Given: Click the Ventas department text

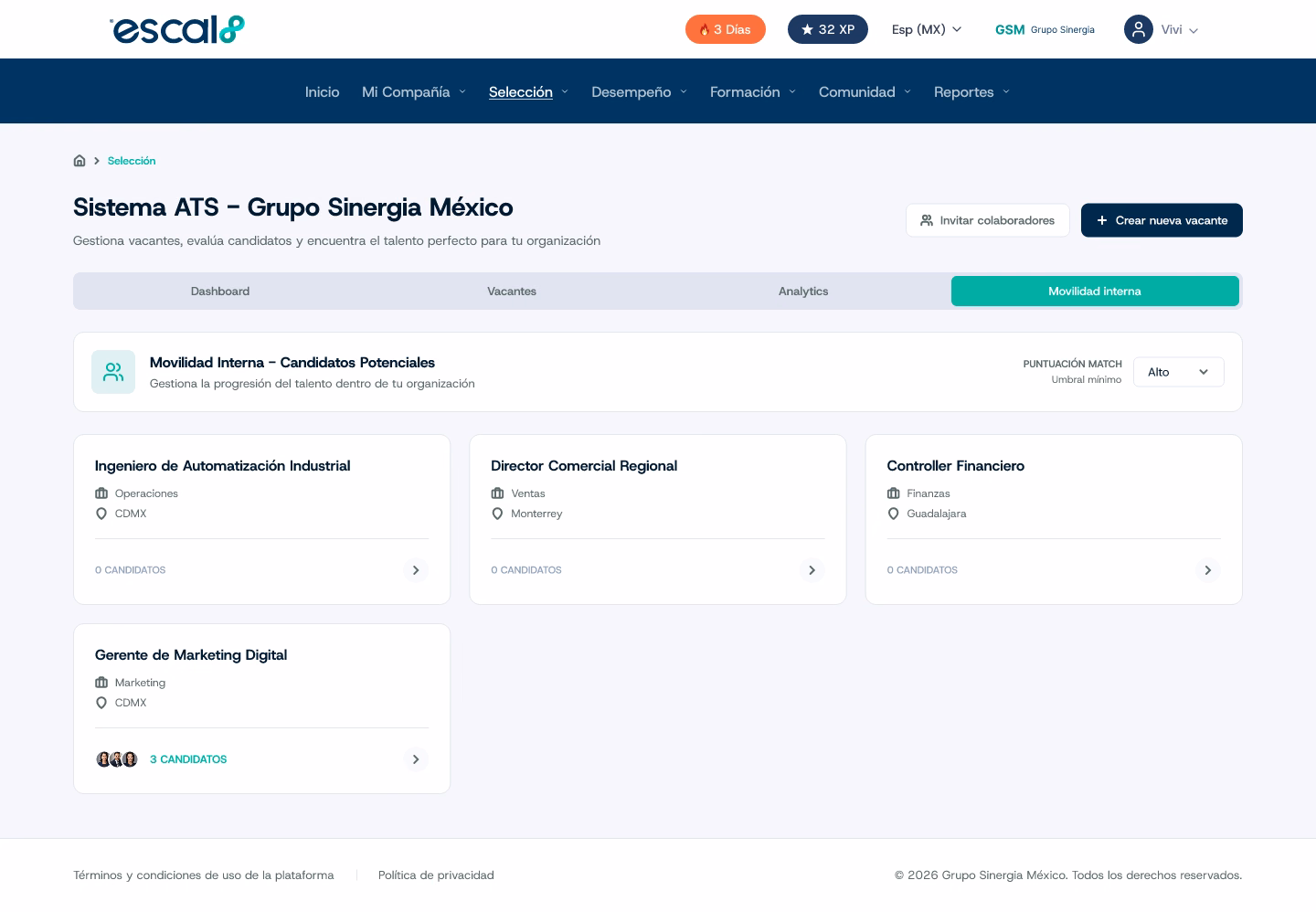Looking at the screenshot, I should (x=528, y=493).
